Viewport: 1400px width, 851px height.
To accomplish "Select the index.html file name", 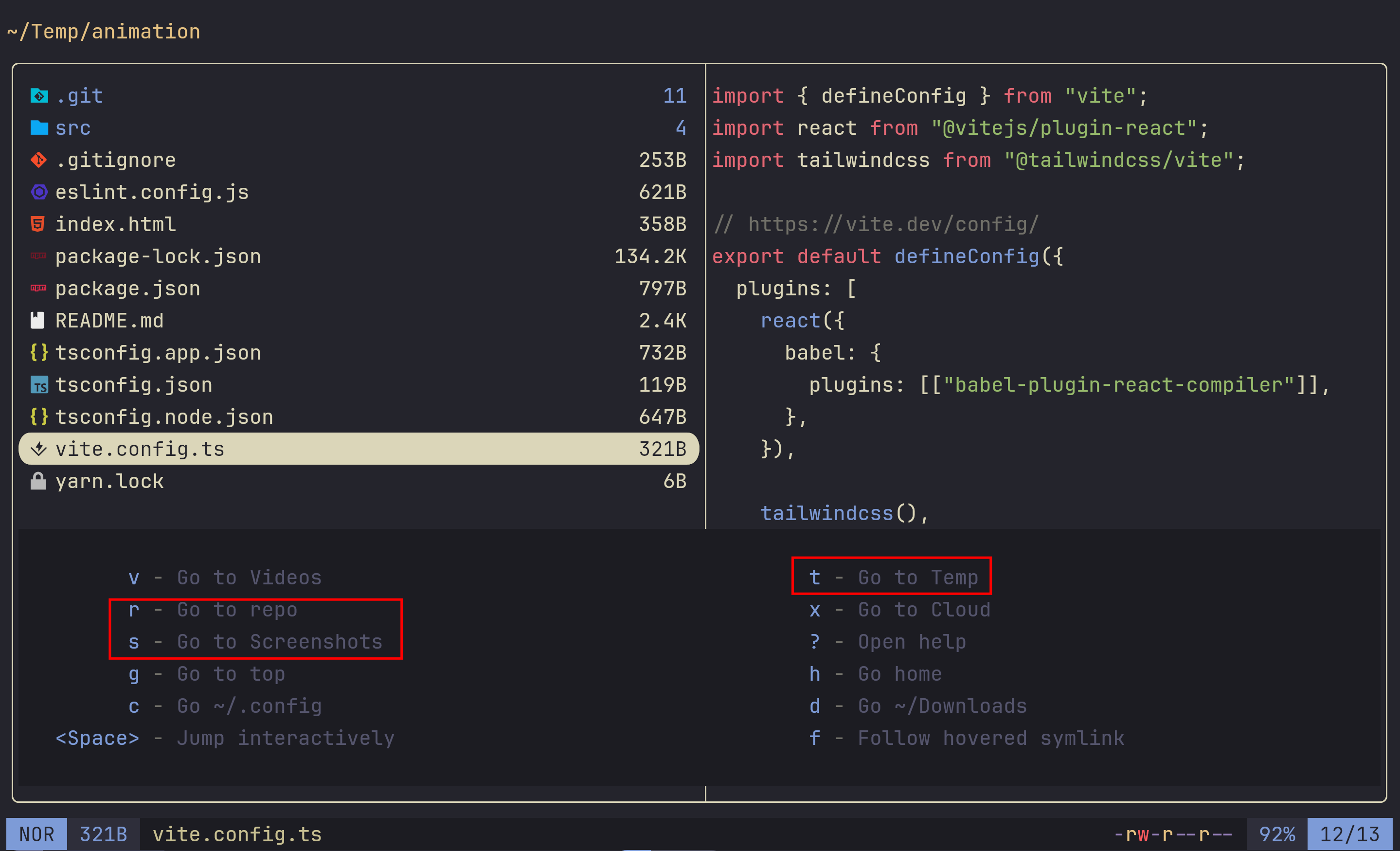I will coord(116,224).
